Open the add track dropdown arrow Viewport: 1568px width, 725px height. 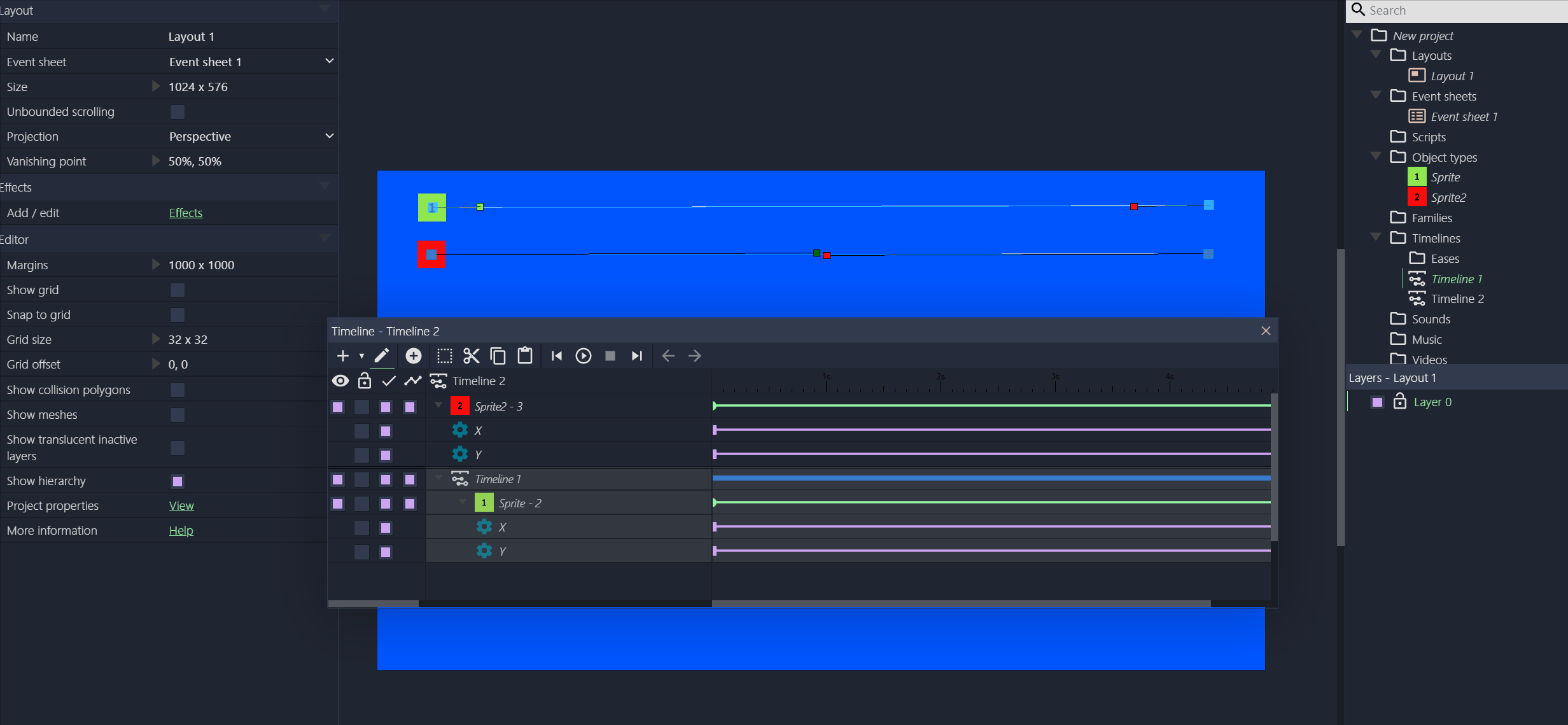361,356
